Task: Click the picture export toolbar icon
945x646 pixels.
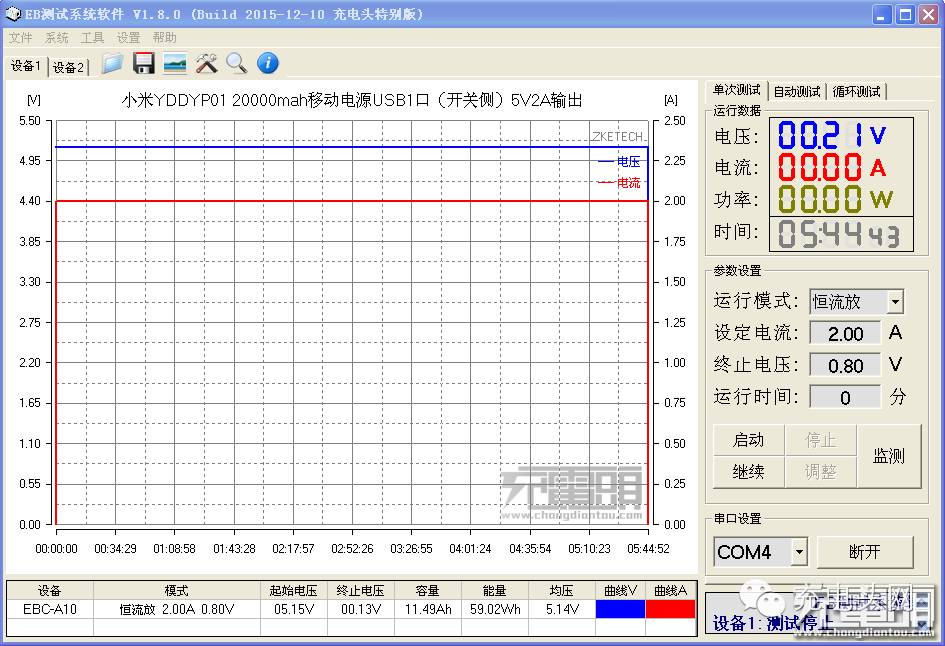Action: tap(175, 63)
